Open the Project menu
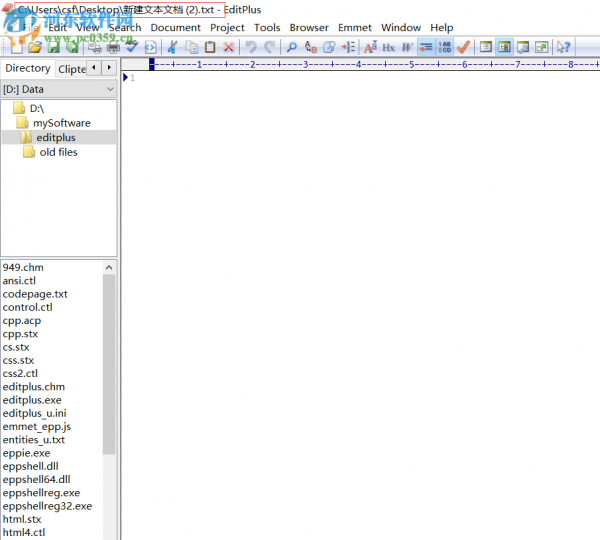600x540 pixels. point(227,28)
